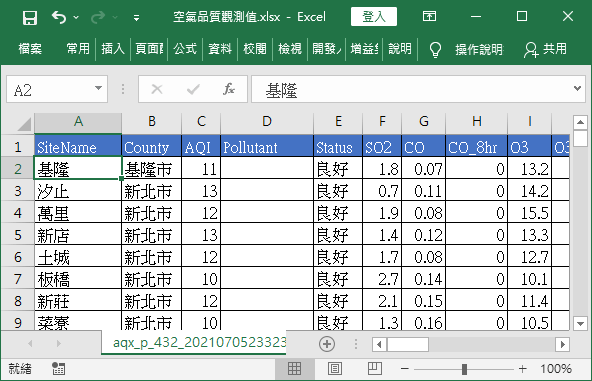
Task: Click cell 基隆市 in County column
Action: (151, 169)
